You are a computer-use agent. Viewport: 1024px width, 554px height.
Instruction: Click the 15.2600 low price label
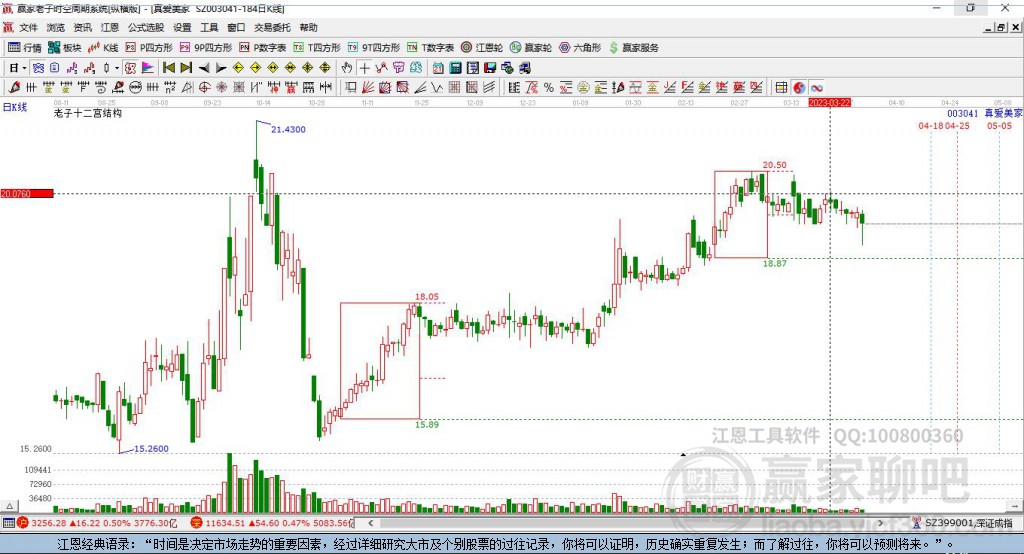tap(151, 449)
